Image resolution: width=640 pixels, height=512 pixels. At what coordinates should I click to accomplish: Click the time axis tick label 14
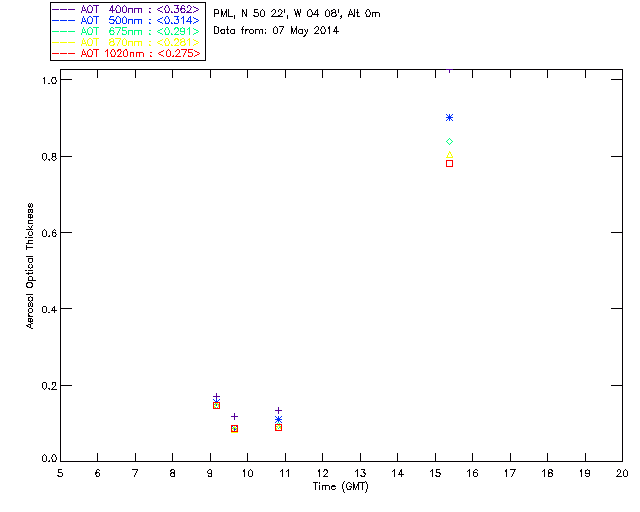pyautogui.click(x=398, y=473)
